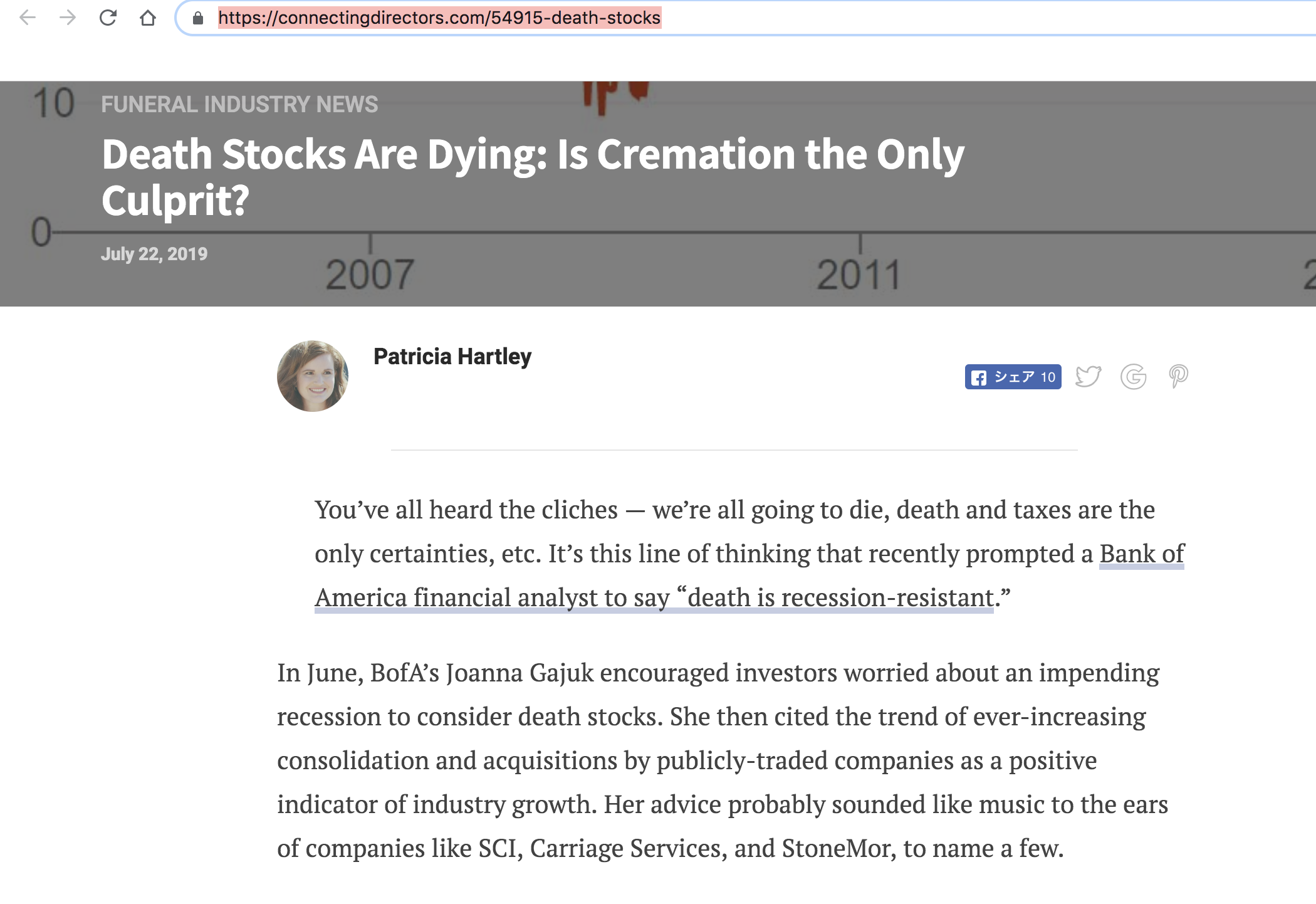Click the July 22, 2019 publish date
Viewport: 1316px width, 904px height.
tap(154, 254)
